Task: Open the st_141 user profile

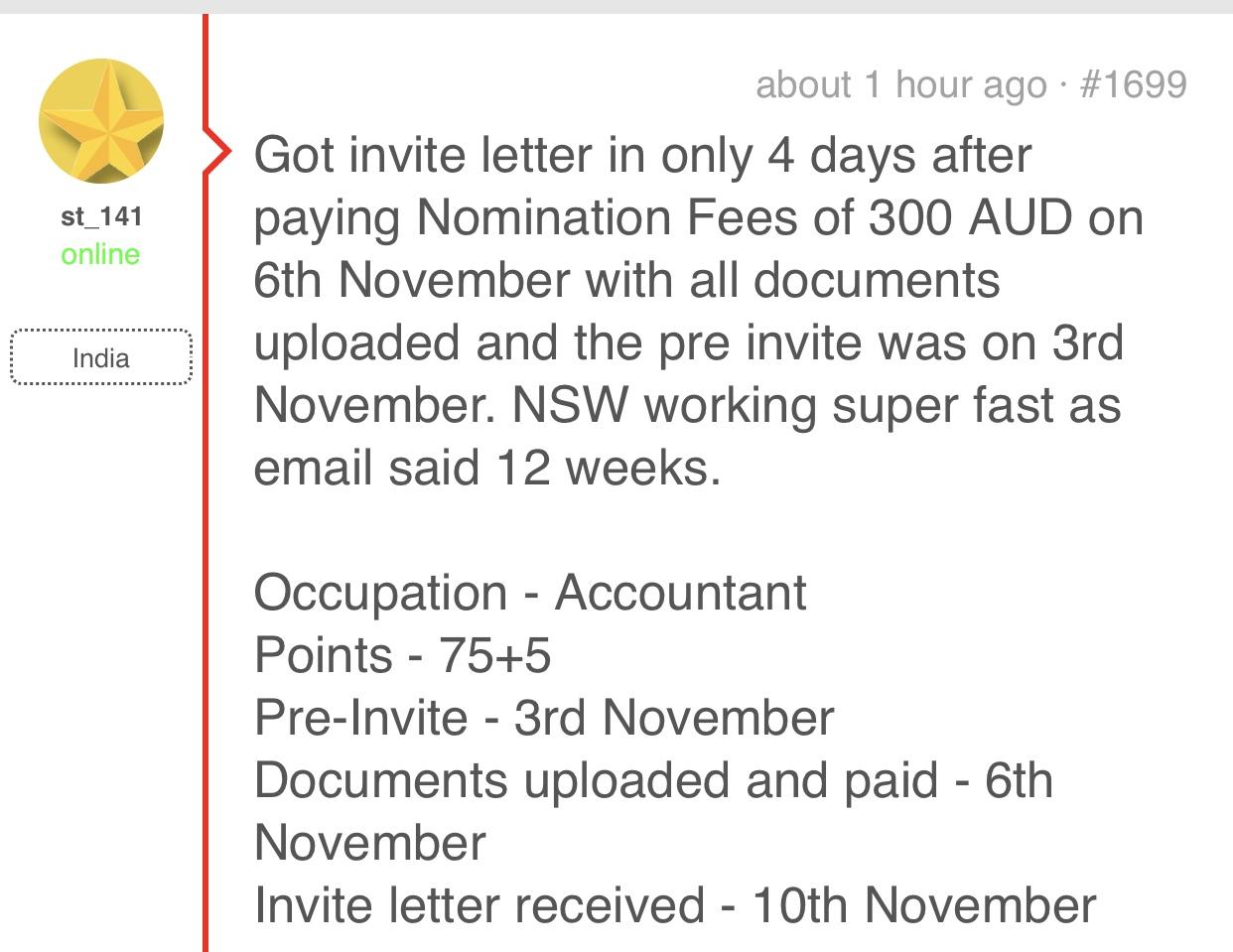Action: pos(101,216)
